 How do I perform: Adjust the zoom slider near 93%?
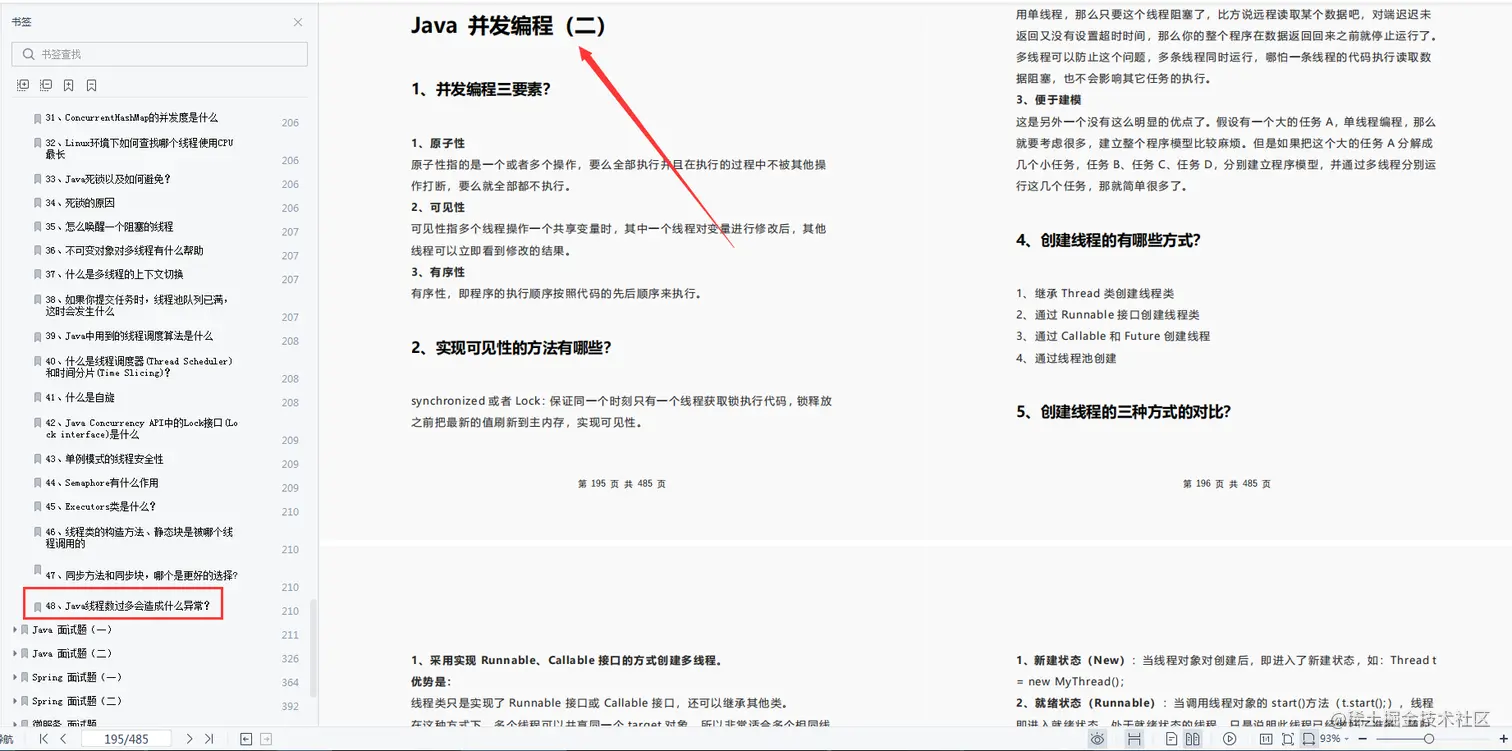pos(1429,739)
